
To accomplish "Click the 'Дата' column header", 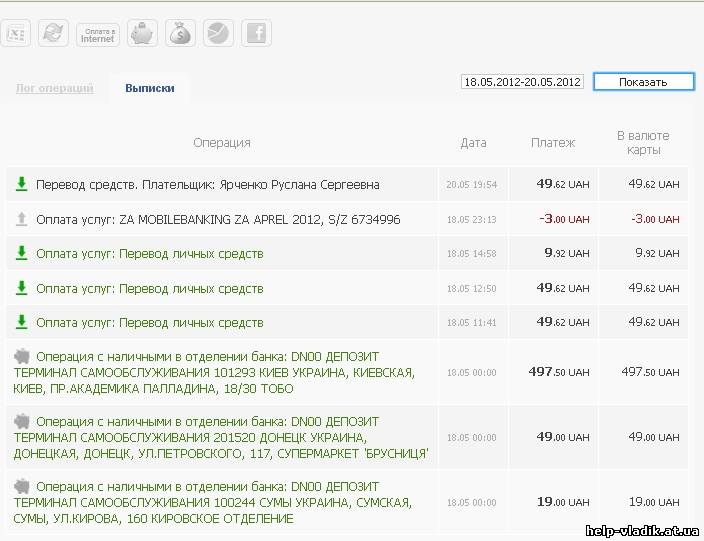I will coord(473,143).
